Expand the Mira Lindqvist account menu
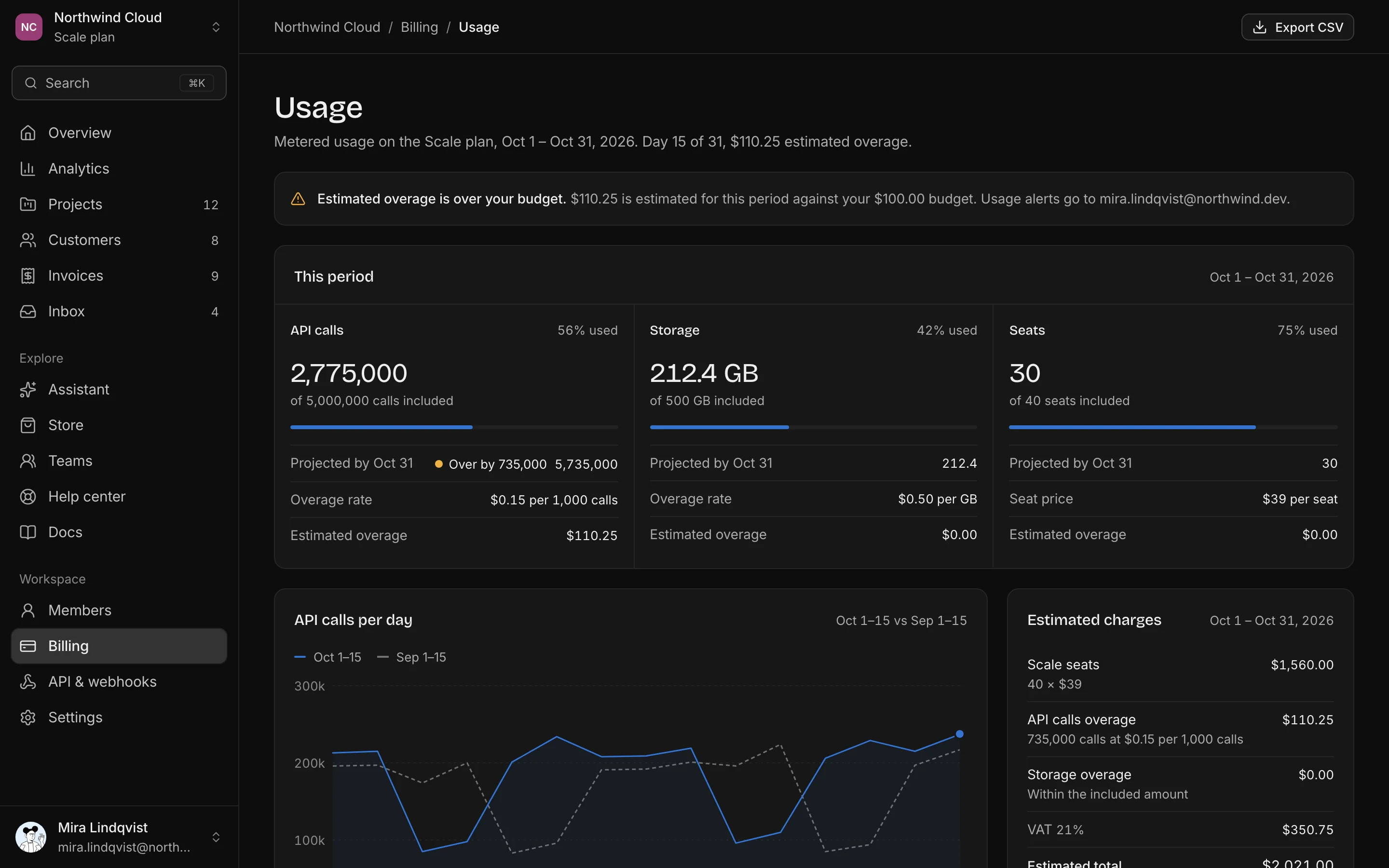 pyautogui.click(x=216, y=837)
